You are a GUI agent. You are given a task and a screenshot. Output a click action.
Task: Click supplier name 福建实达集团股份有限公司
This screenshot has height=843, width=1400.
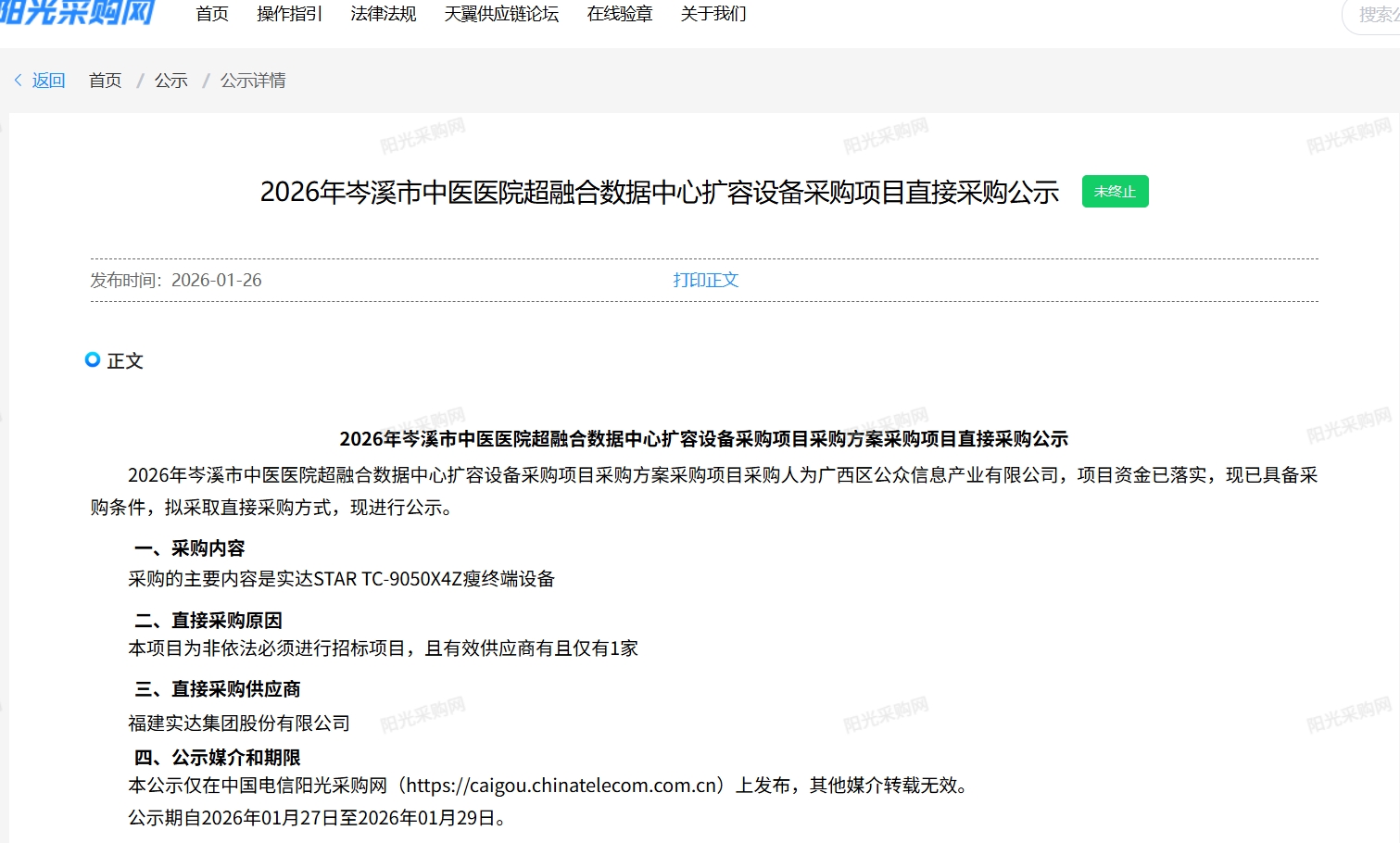click(x=239, y=723)
